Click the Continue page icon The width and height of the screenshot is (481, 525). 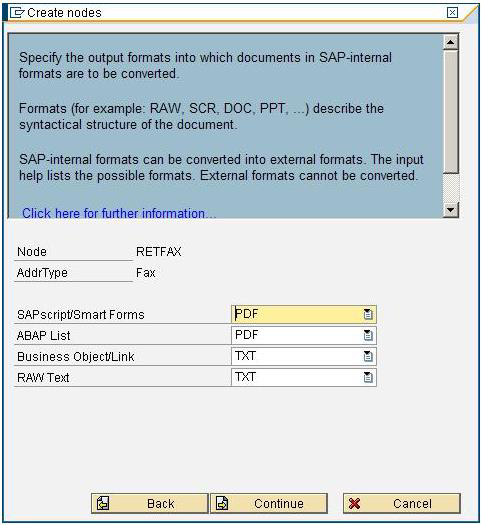tap(222, 503)
